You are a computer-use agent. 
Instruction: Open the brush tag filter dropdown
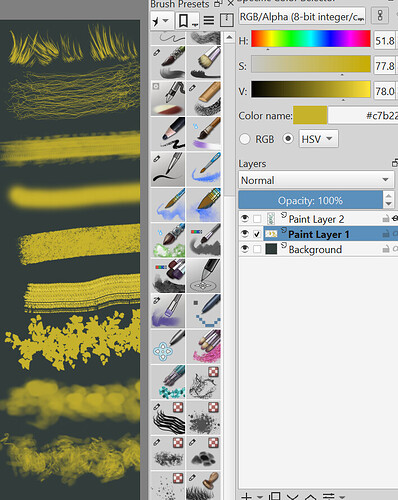161,21
